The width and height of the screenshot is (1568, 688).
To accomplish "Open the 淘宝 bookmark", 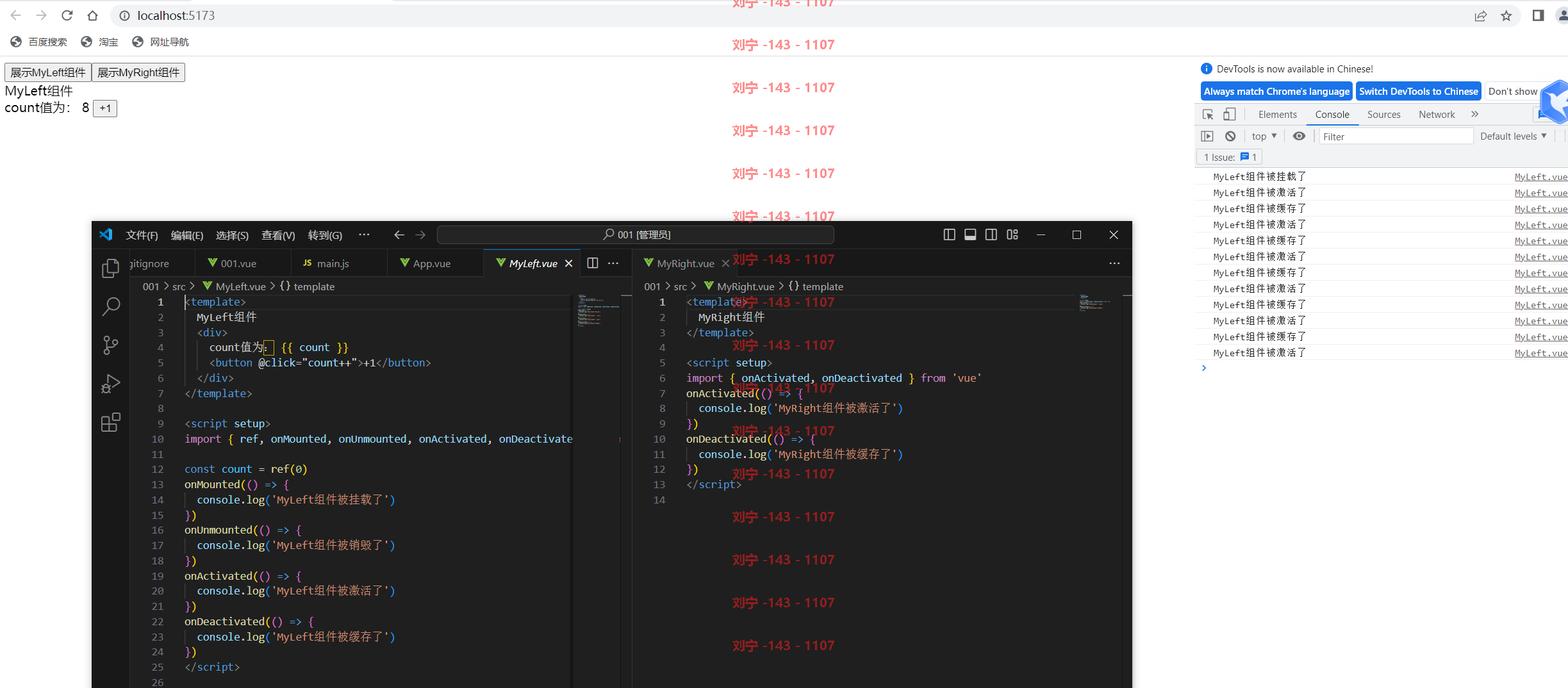I will [99, 42].
